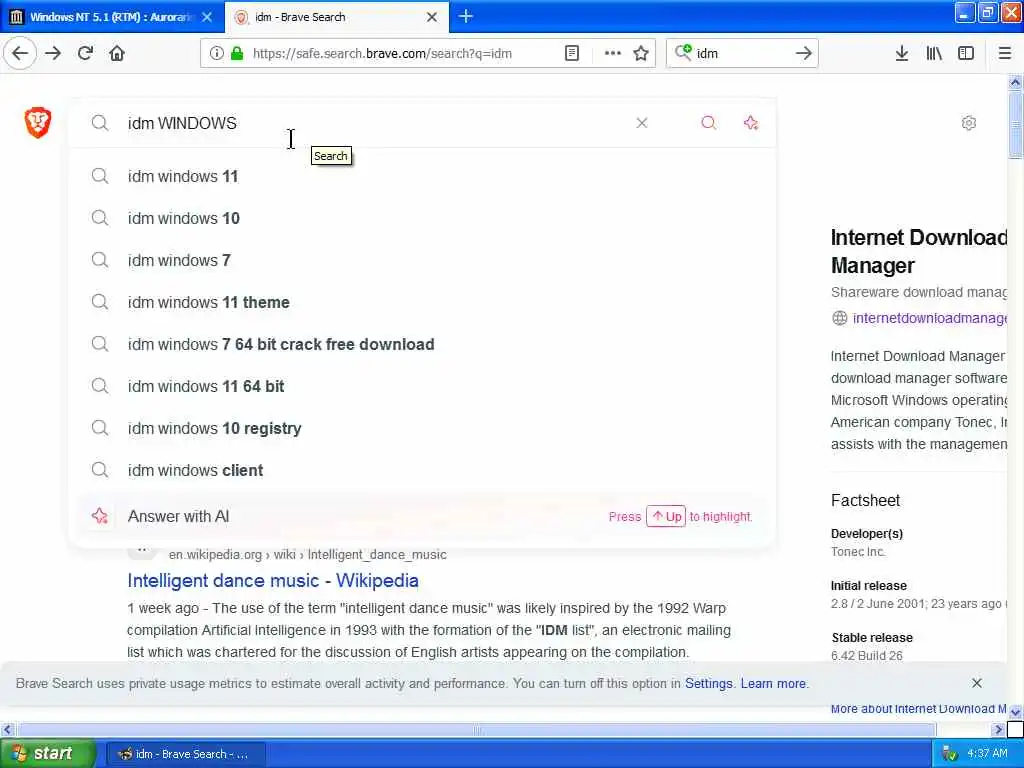This screenshot has width=1024, height=768.
Task: Open a new browser tab
Action: click(465, 16)
